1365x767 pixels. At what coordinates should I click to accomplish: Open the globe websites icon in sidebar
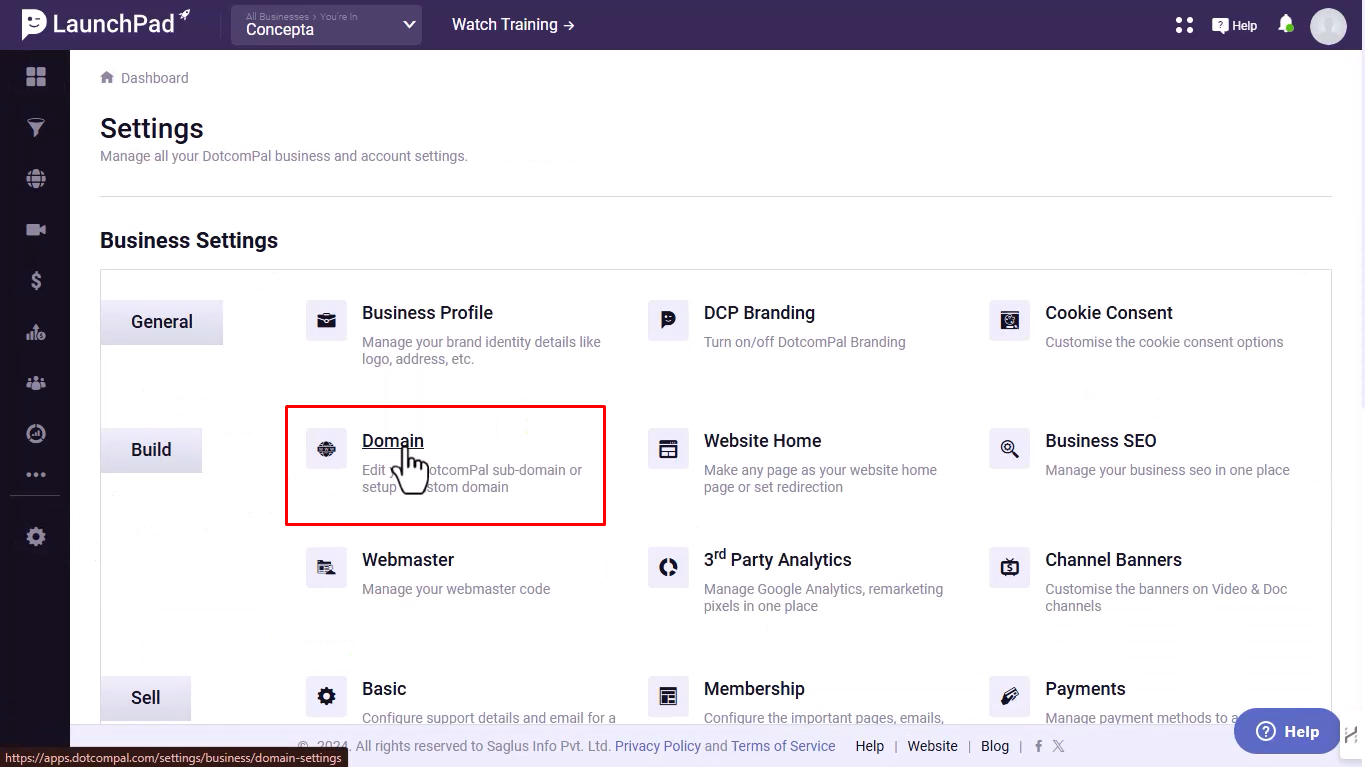(x=36, y=179)
